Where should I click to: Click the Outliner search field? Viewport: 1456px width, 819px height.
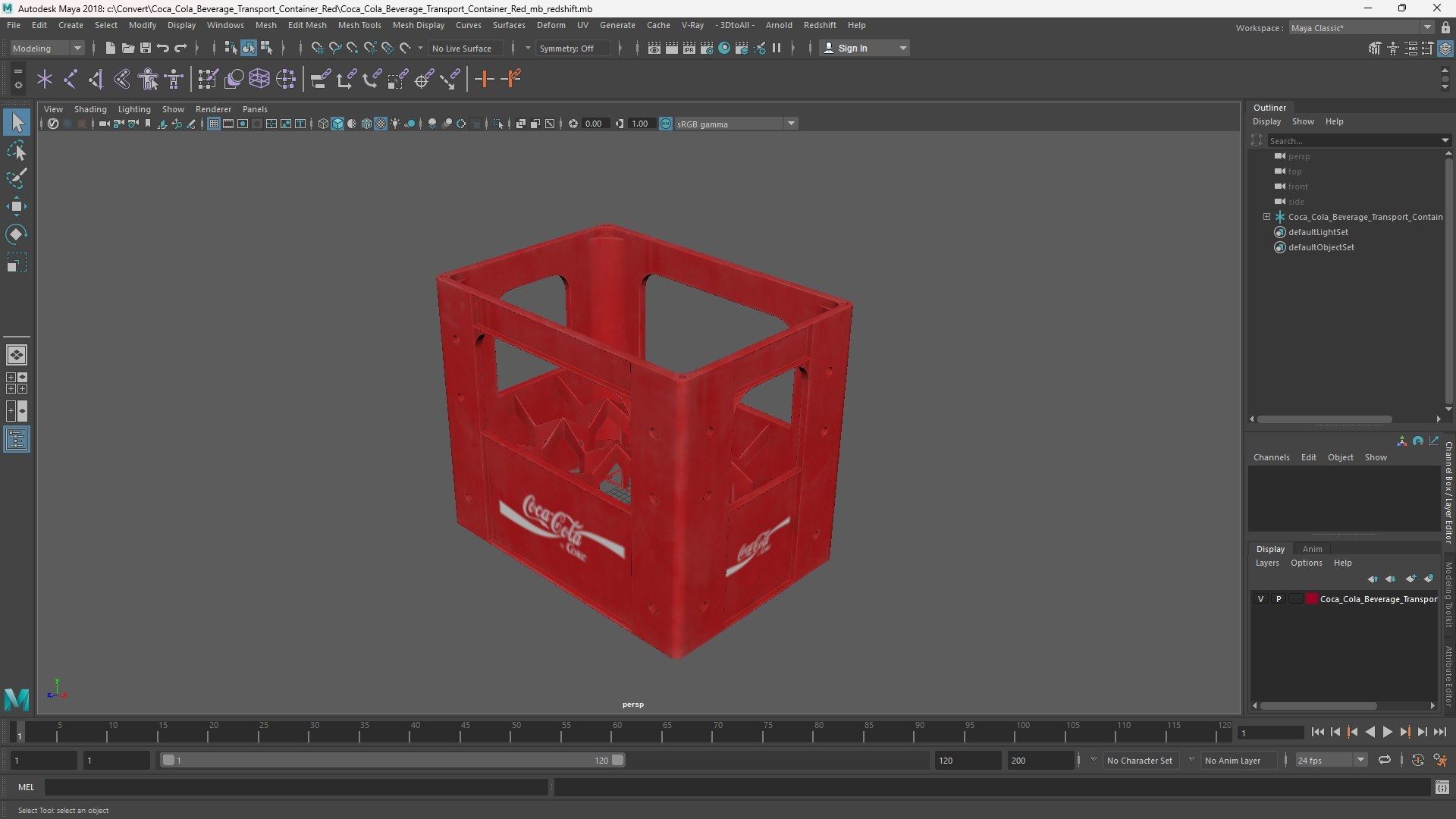1357,140
